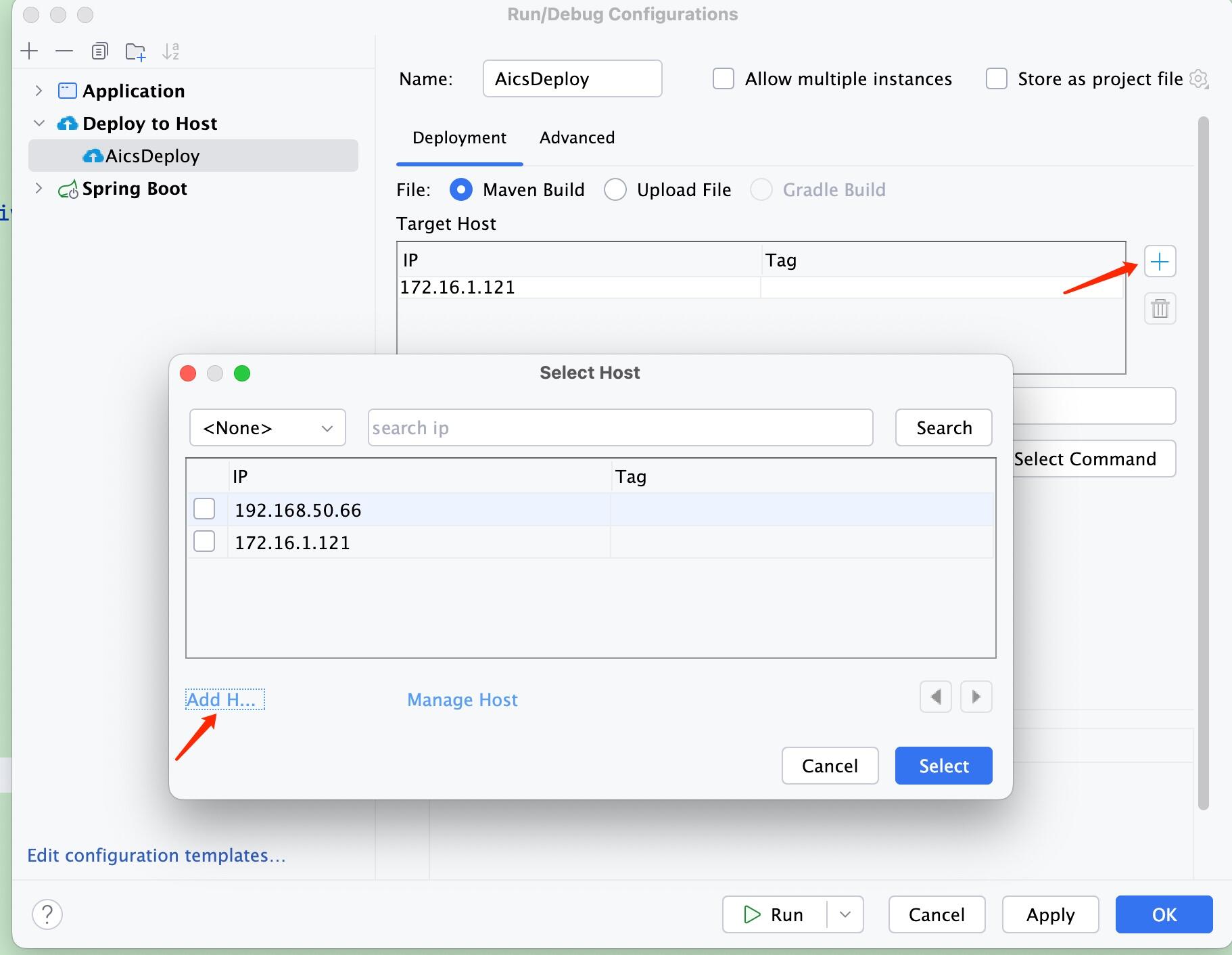Image resolution: width=1232 pixels, height=955 pixels.
Task: Open Edit configuration templates link
Action: [156, 856]
